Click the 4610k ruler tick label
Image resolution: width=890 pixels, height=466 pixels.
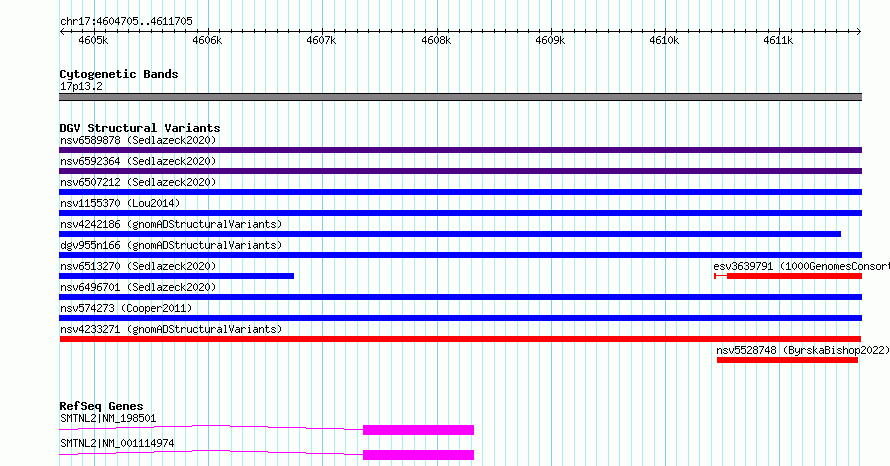click(x=664, y=40)
